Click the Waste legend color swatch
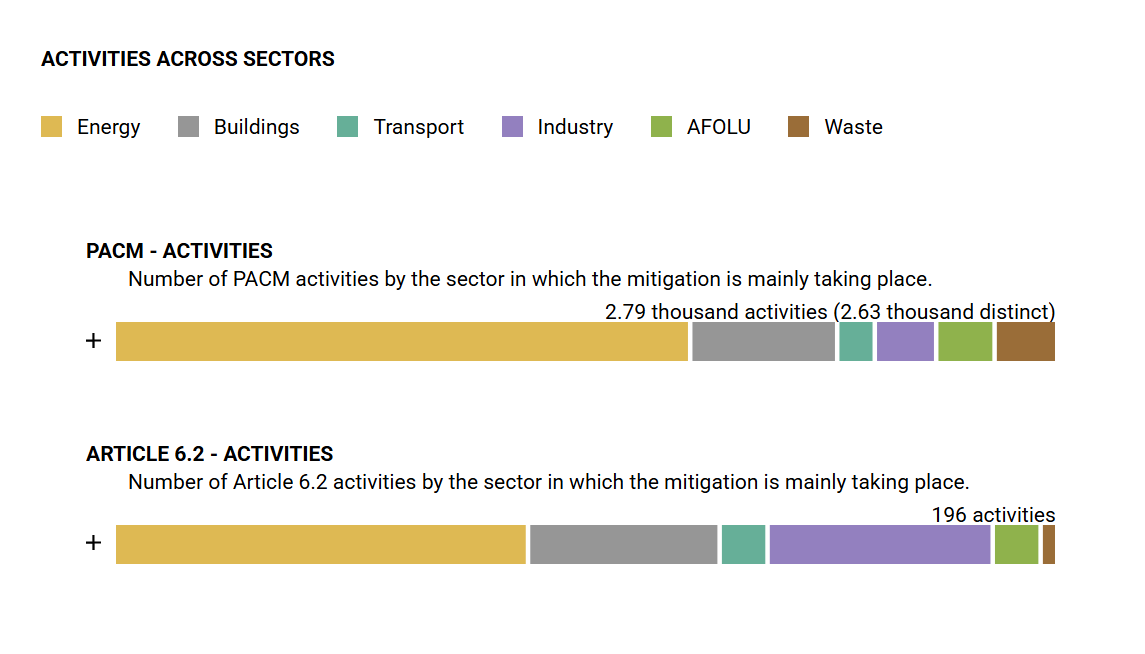 tap(798, 127)
